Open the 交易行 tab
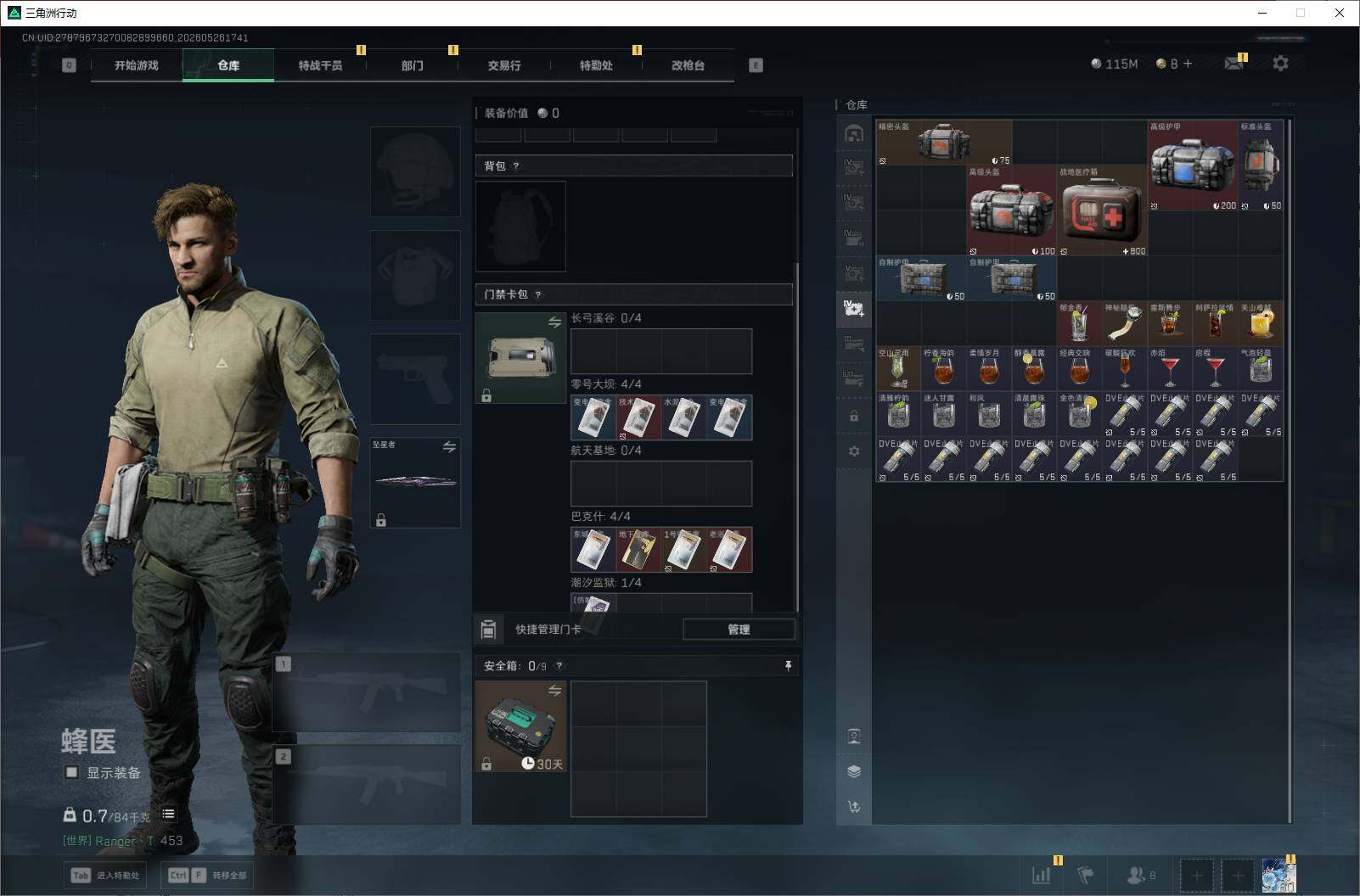Image resolution: width=1360 pixels, height=896 pixels. coord(504,65)
